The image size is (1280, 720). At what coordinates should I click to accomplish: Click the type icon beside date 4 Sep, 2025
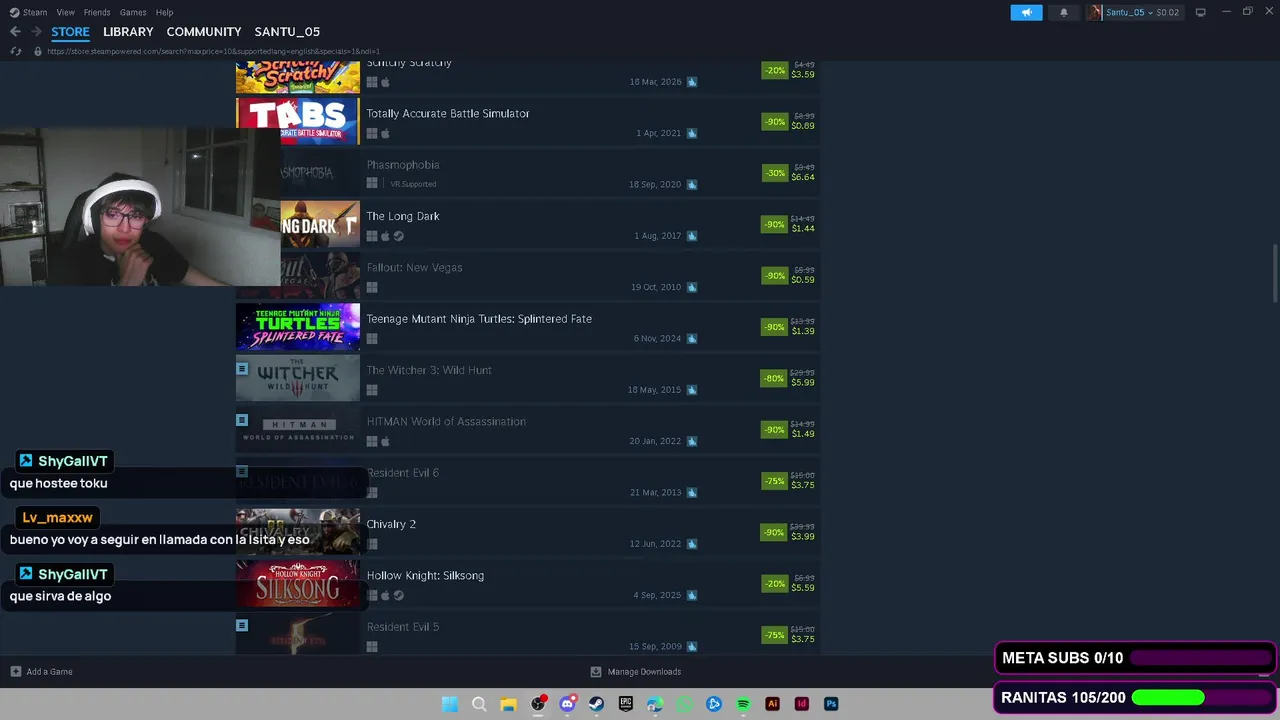692,595
